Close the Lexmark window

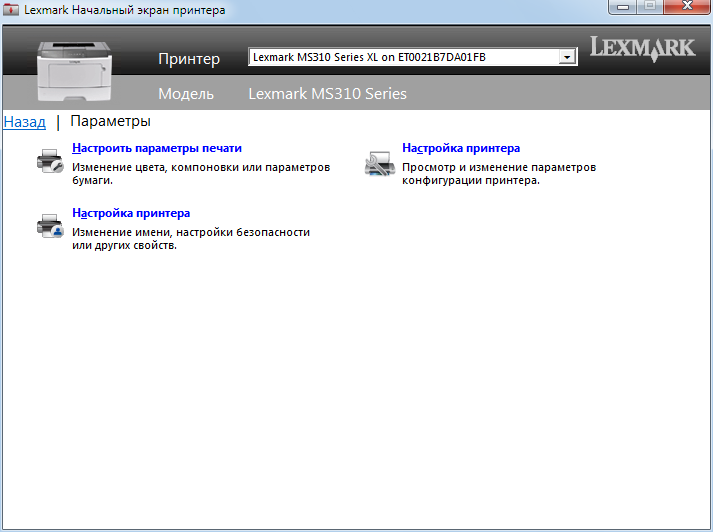coord(688,7)
